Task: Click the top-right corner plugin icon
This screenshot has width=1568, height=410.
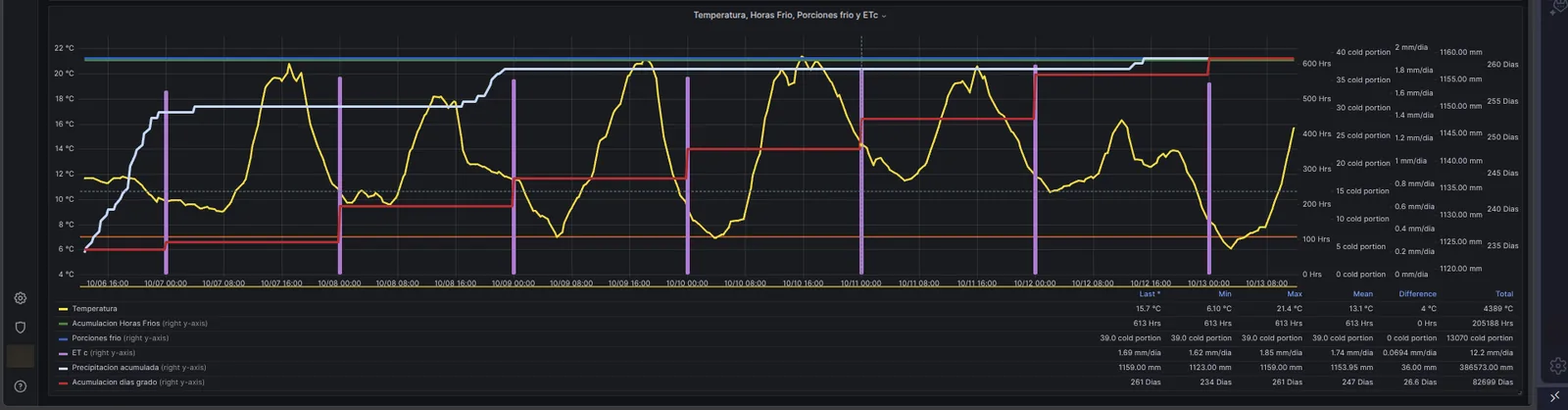Action: (x=1559, y=8)
